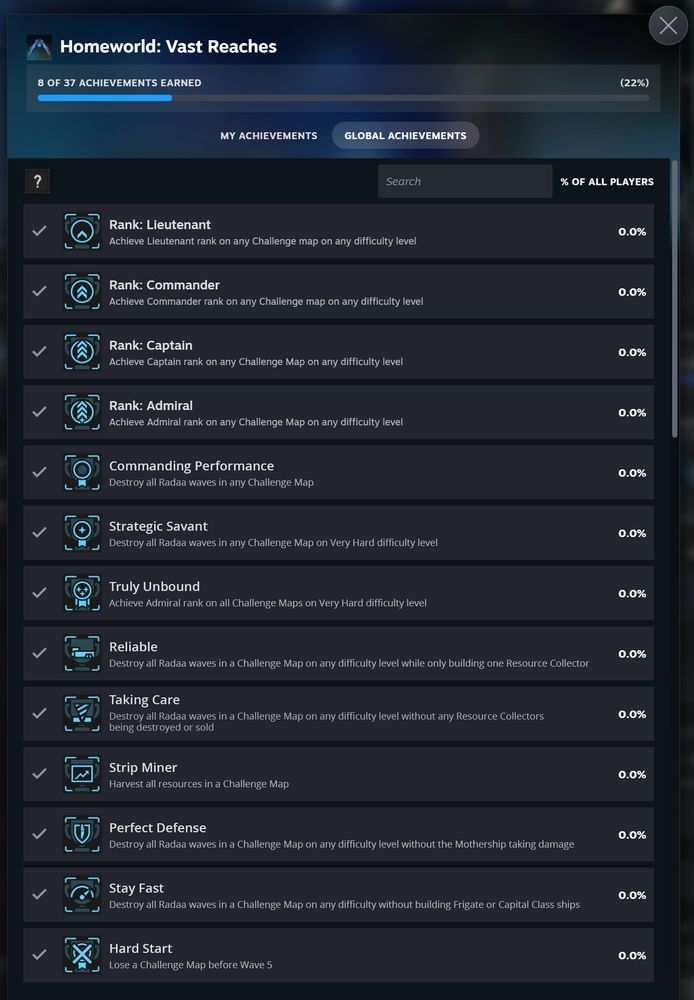The width and height of the screenshot is (694, 1000).
Task: Click the vertical scrollbar on the right
Action: (x=675, y=300)
